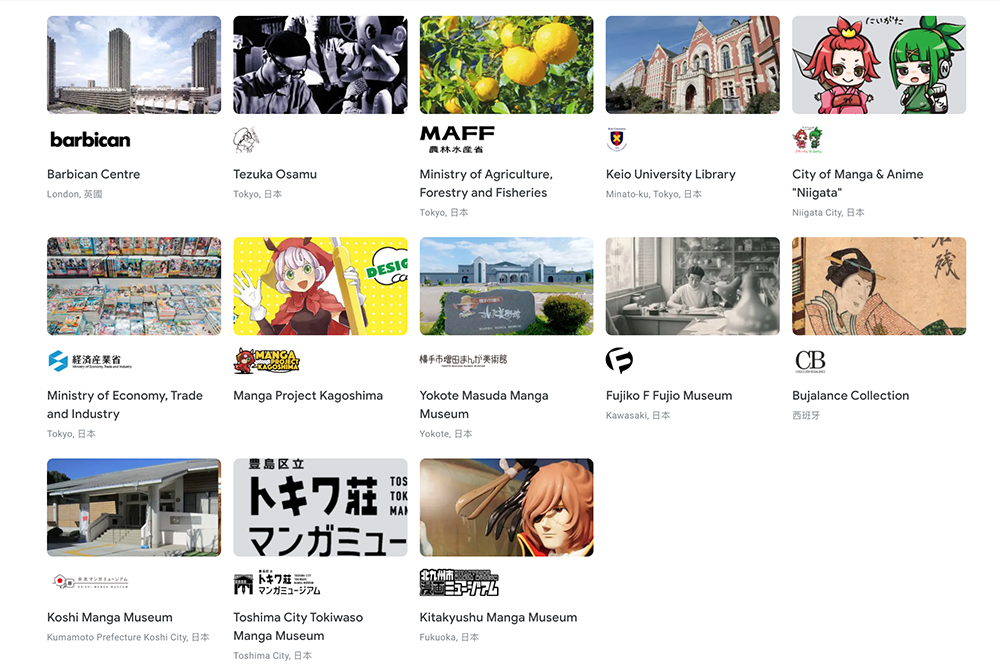Click the "西班牙" location text
The image size is (1000, 669).
click(x=806, y=415)
